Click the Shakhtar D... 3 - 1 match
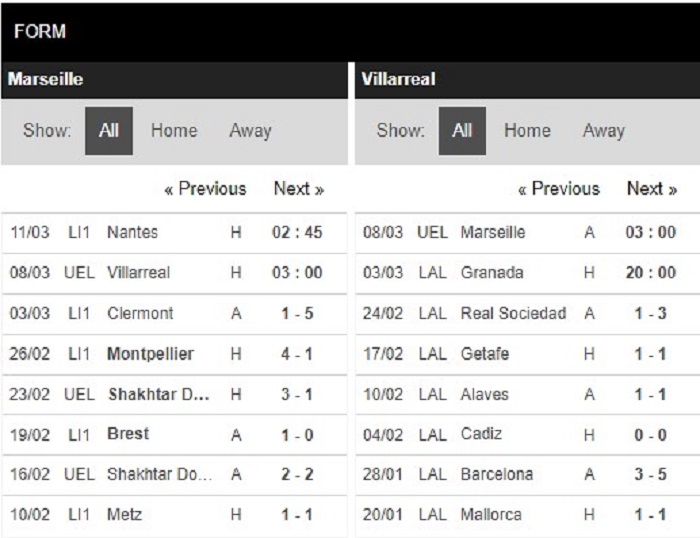This screenshot has width=700, height=538. coord(174,395)
